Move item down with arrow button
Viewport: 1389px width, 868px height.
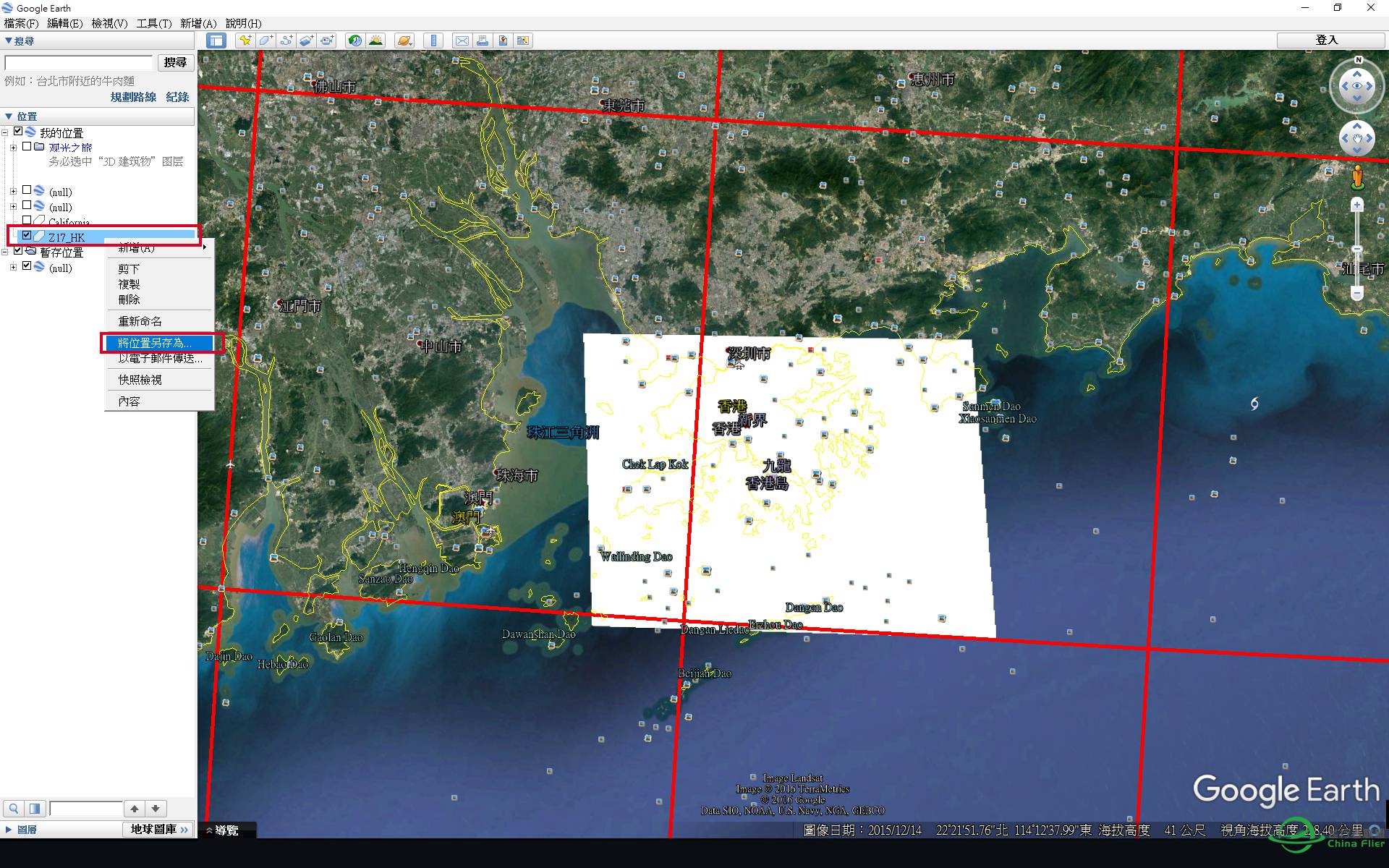coord(156,808)
